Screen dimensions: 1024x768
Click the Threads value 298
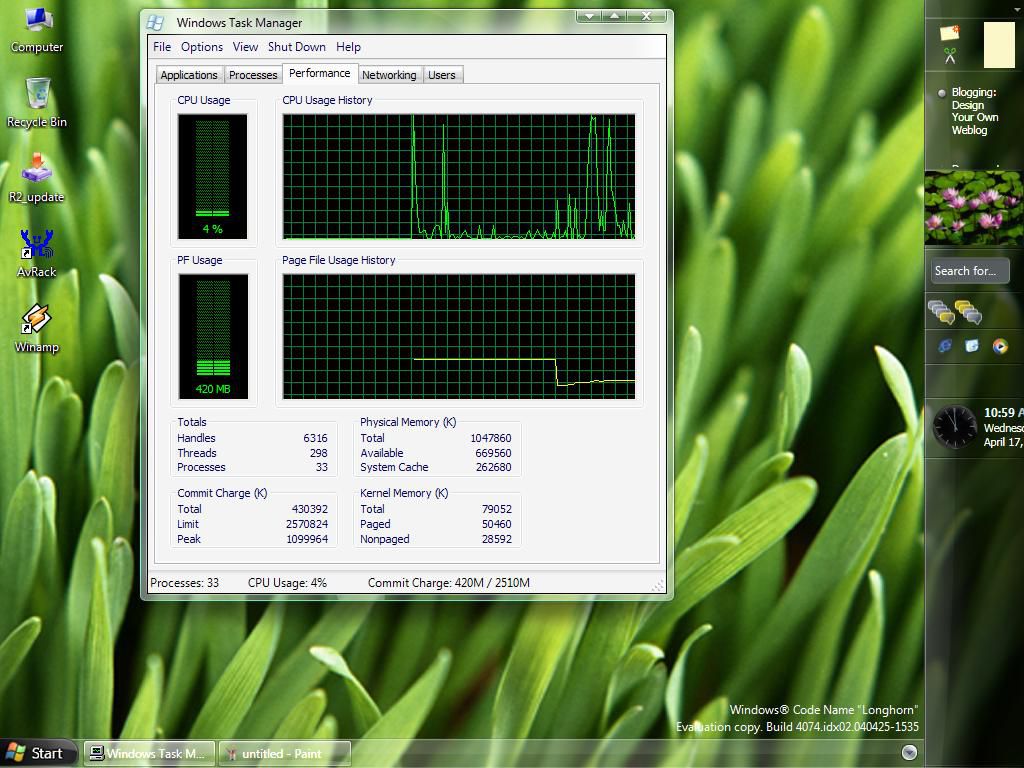click(318, 453)
